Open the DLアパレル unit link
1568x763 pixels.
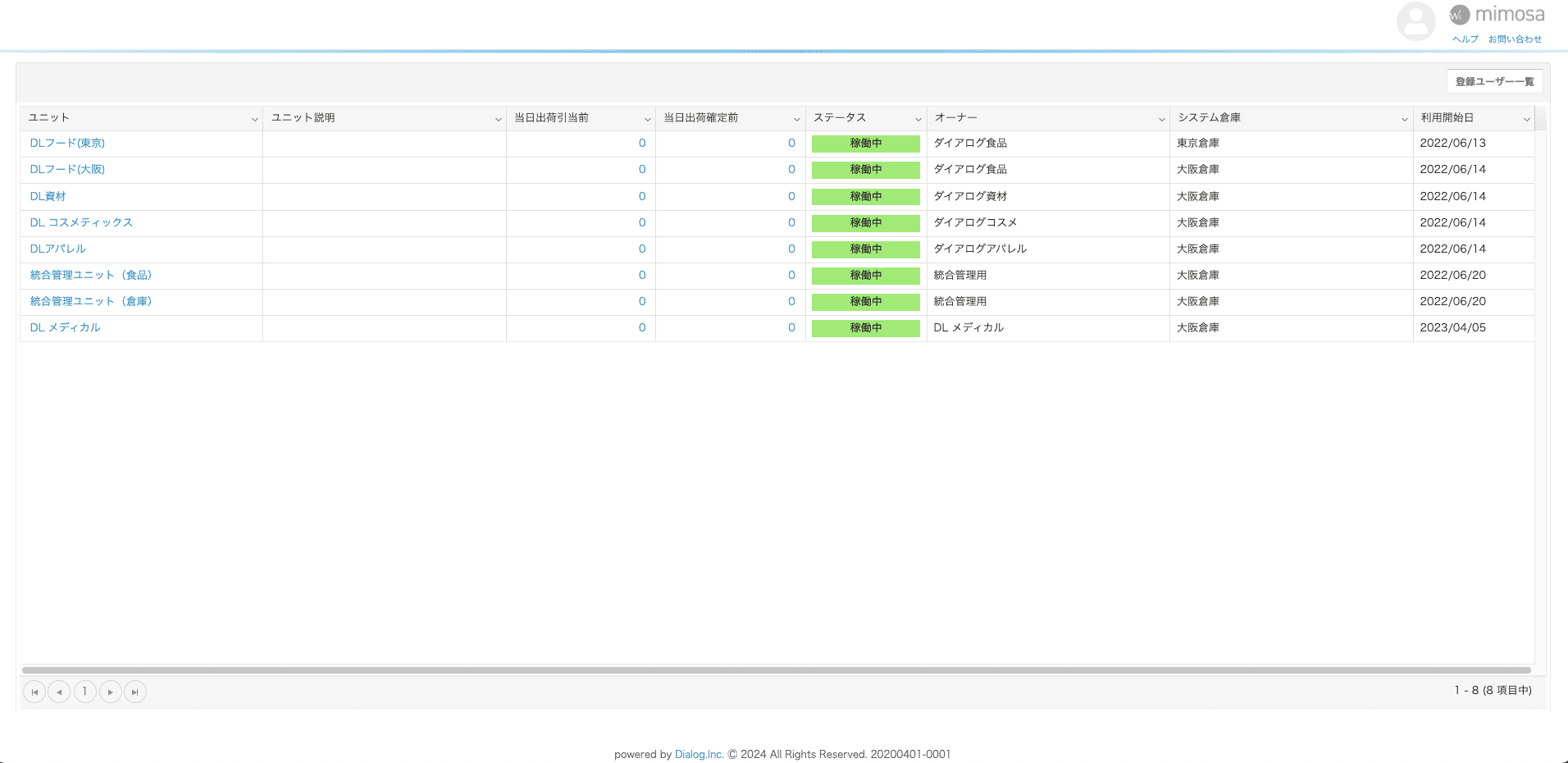(57, 249)
